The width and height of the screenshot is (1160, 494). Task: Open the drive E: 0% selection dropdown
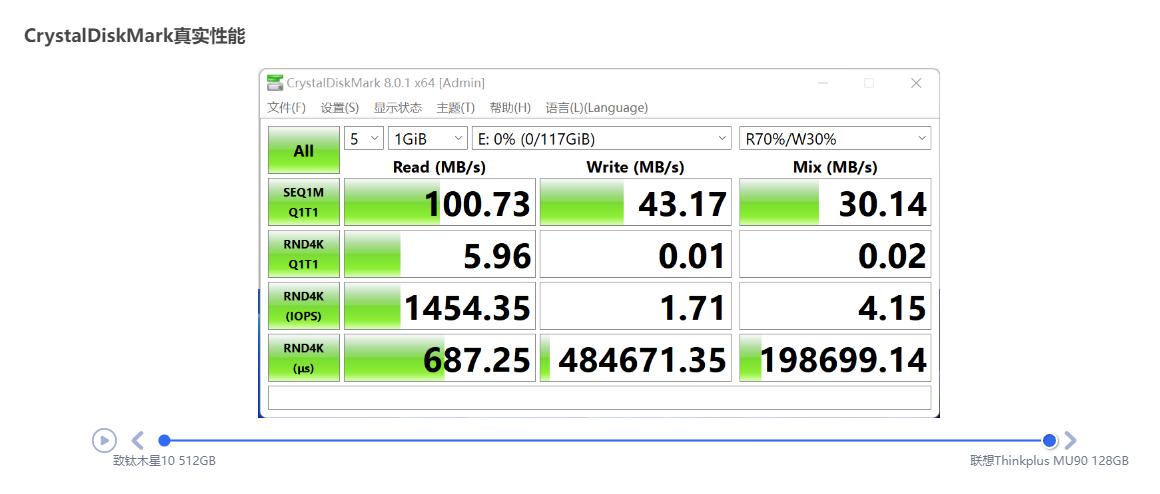click(602, 138)
